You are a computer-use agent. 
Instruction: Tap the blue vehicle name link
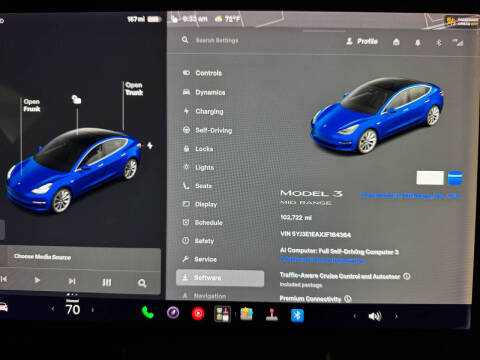point(410,196)
